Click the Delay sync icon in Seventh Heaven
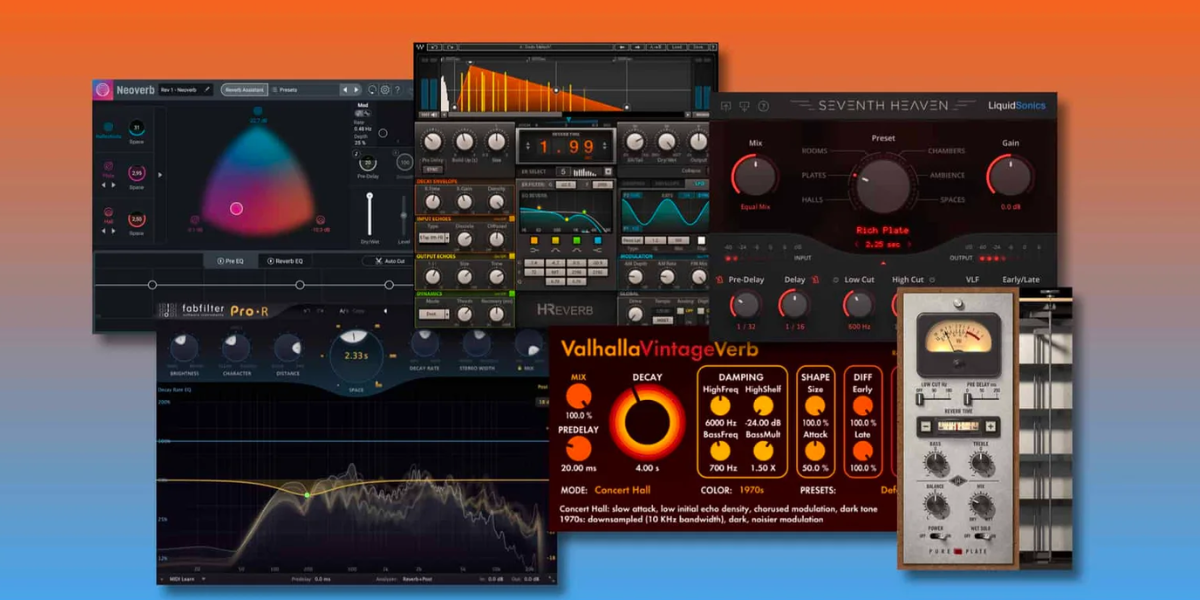This screenshot has width=1200, height=600. [815, 280]
